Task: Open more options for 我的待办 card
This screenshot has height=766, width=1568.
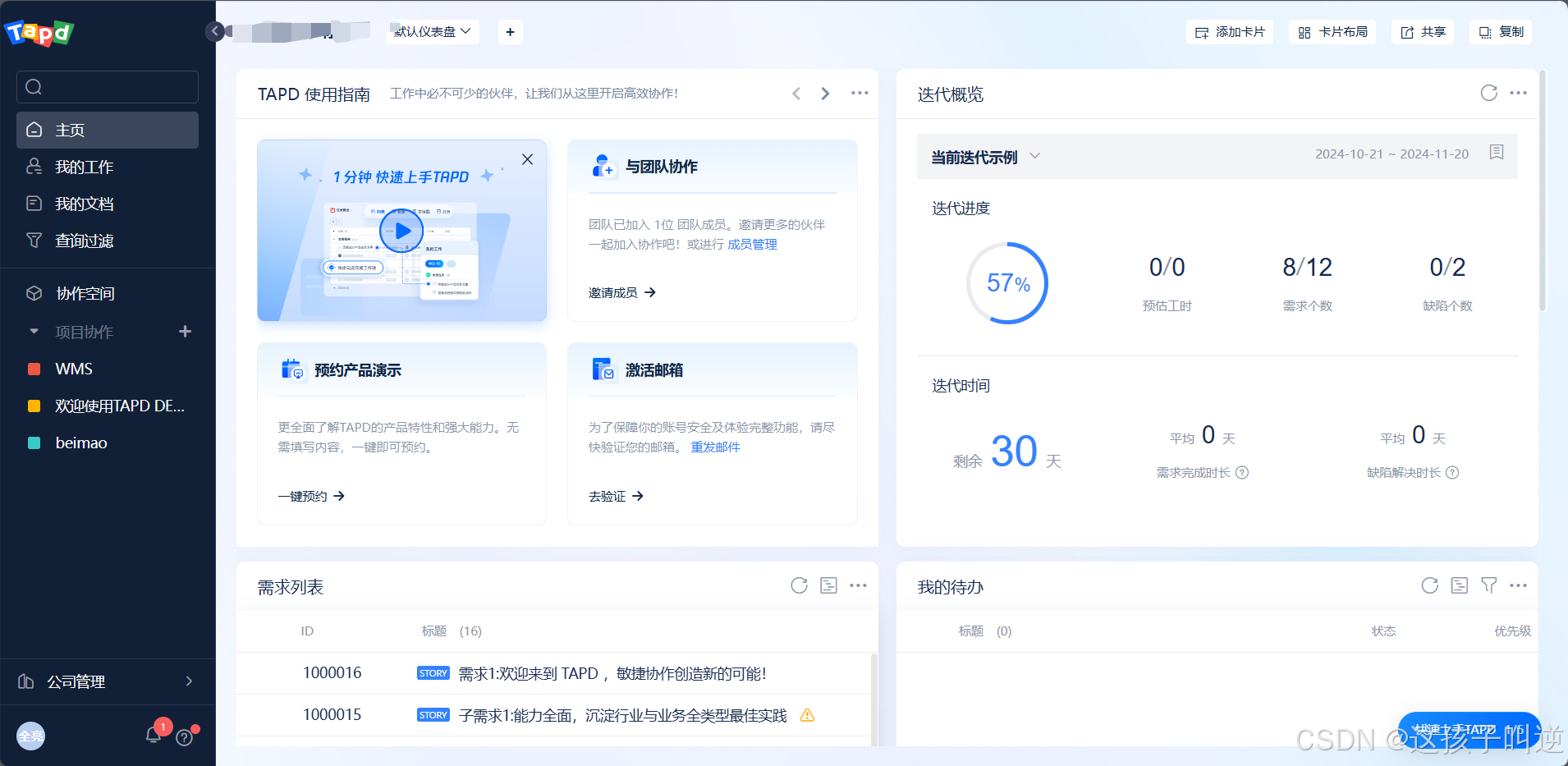Action: pyautogui.click(x=1519, y=585)
